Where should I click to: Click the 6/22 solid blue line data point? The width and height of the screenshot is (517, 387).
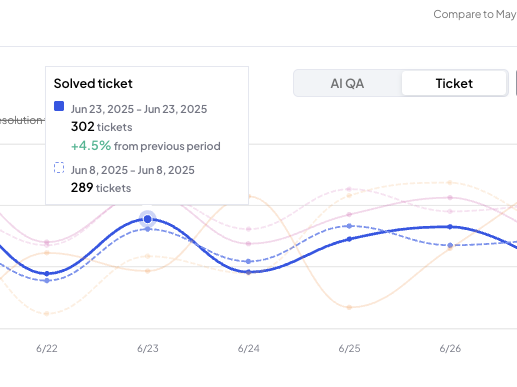(47, 274)
